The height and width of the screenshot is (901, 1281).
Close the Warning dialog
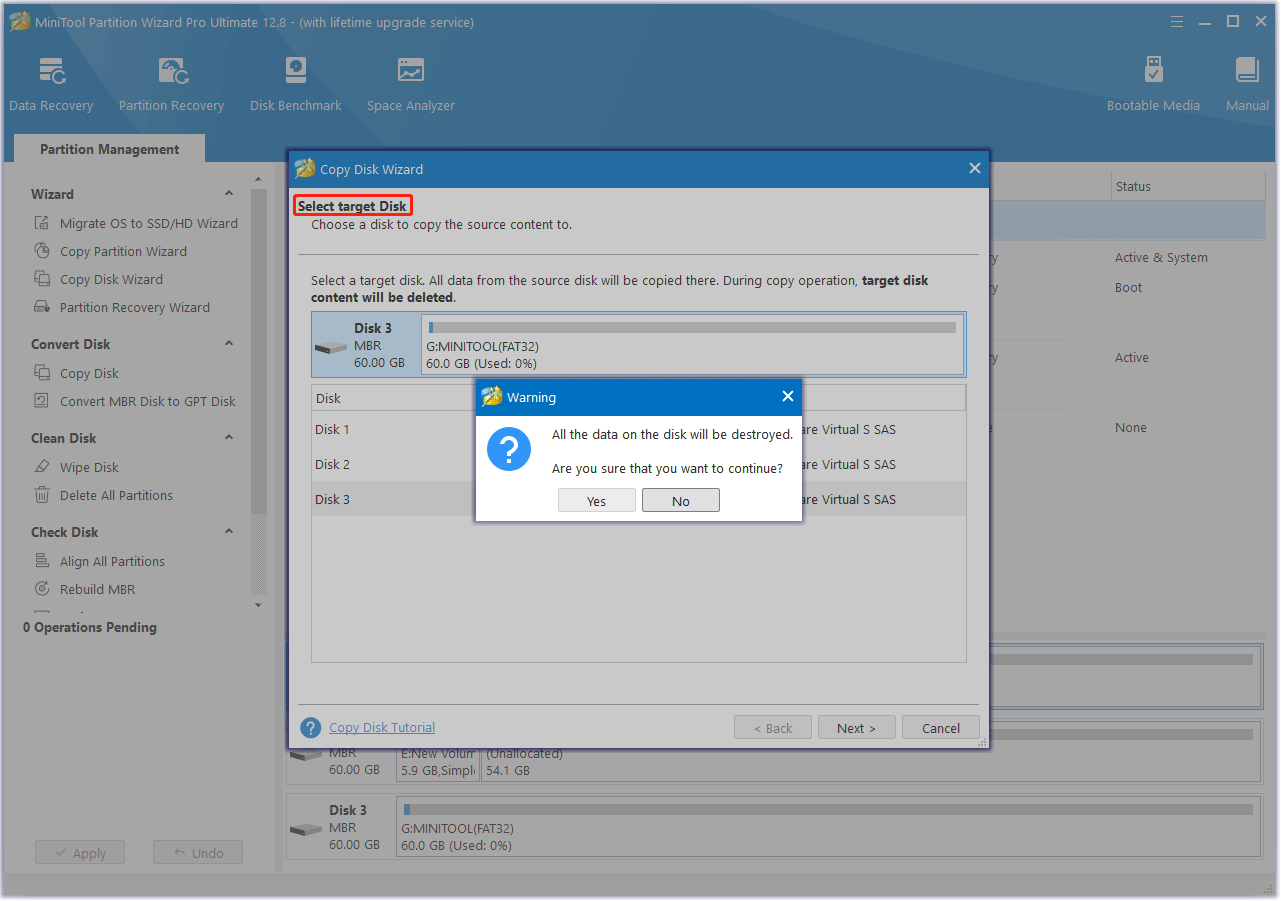[787, 397]
